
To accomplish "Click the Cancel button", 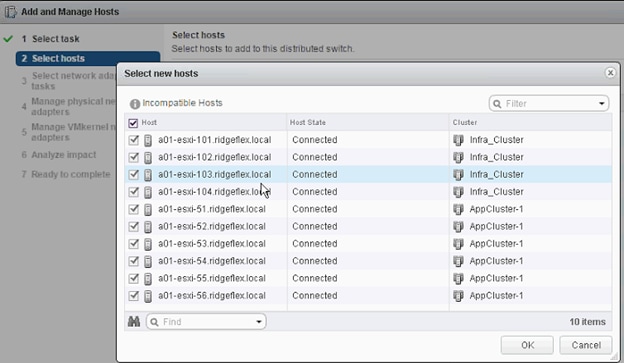I will pyautogui.click(x=586, y=345).
